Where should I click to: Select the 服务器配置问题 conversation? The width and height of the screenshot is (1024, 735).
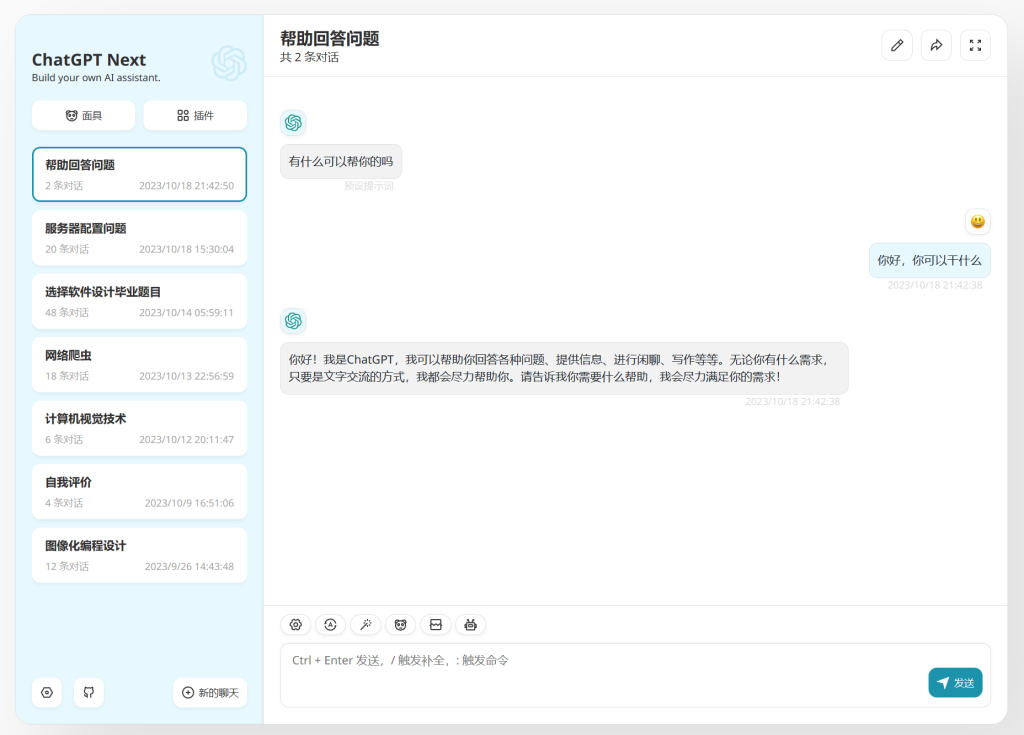[139, 238]
